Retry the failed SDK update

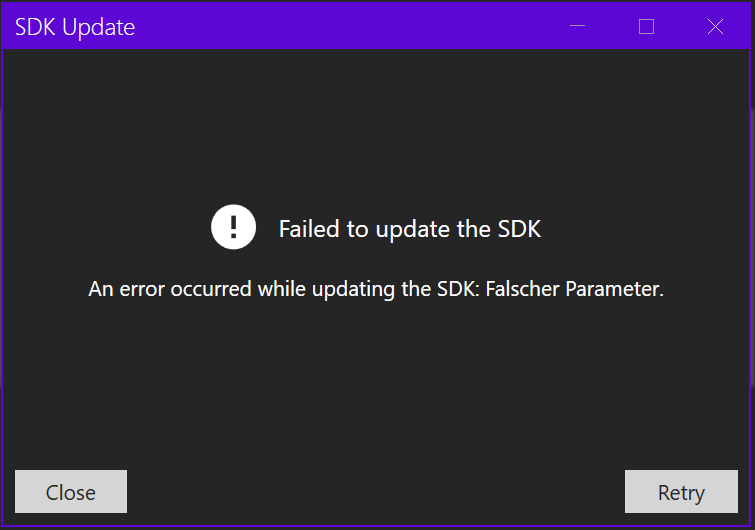coord(681,492)
